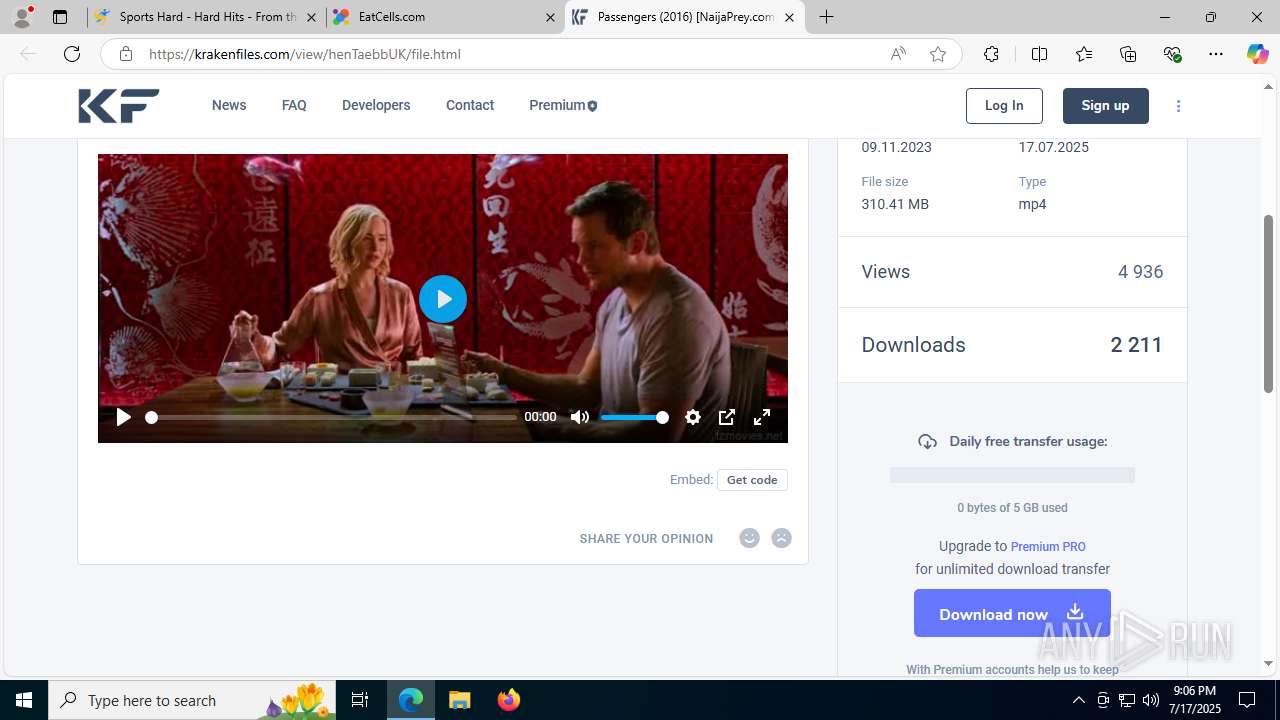Open a new browser tab
This screenshot has width=1280, height=720.
coord(826,17)
